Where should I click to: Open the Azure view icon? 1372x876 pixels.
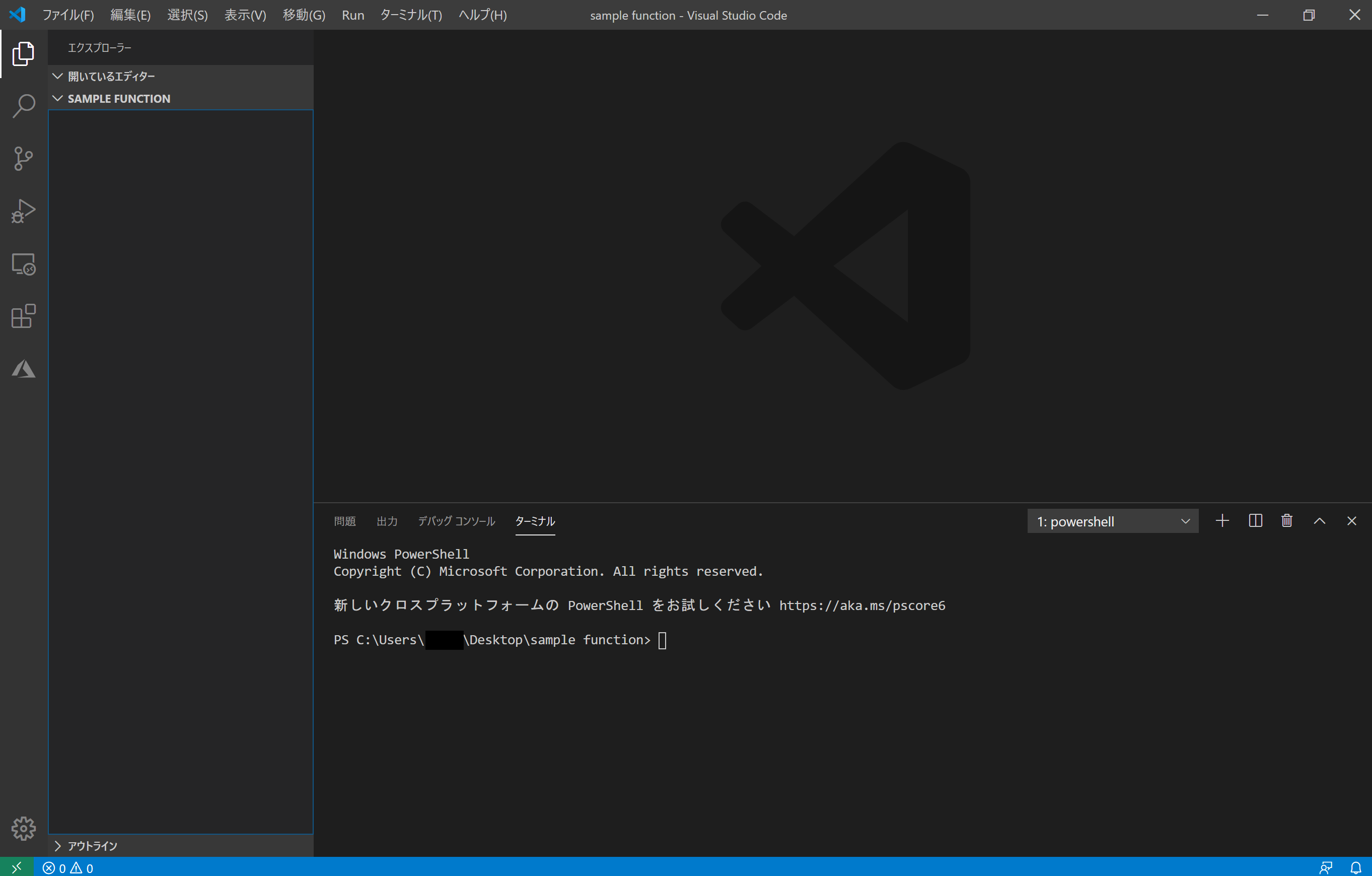click(23, 369)
